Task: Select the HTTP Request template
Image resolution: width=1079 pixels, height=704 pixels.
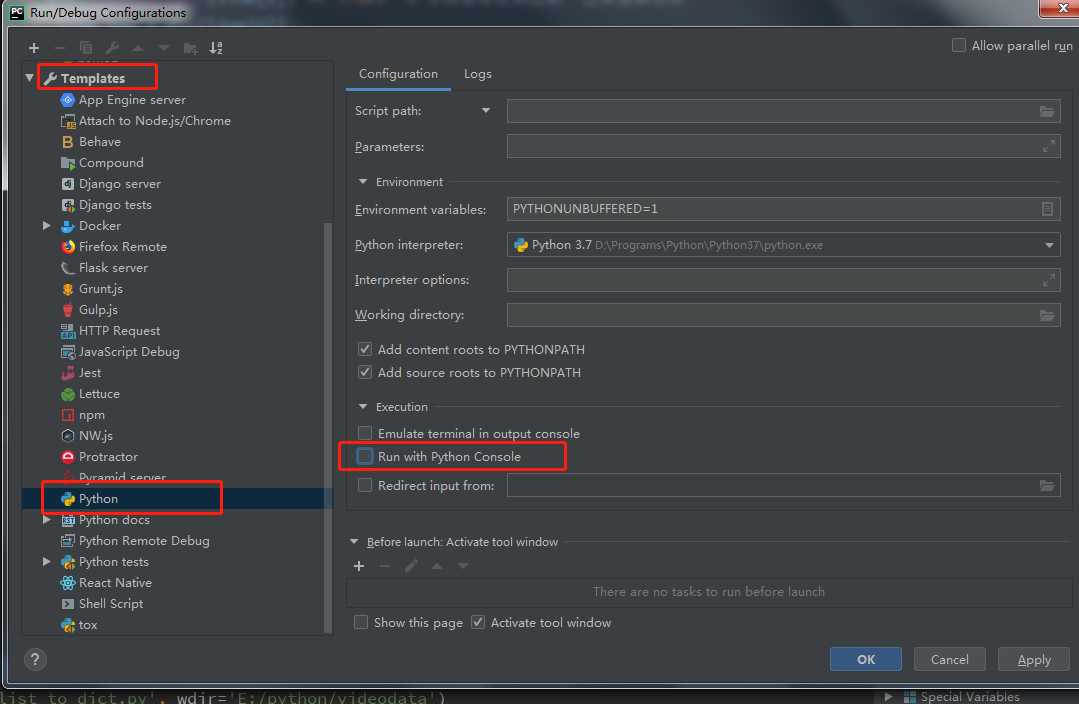Action: click(111, 330)
